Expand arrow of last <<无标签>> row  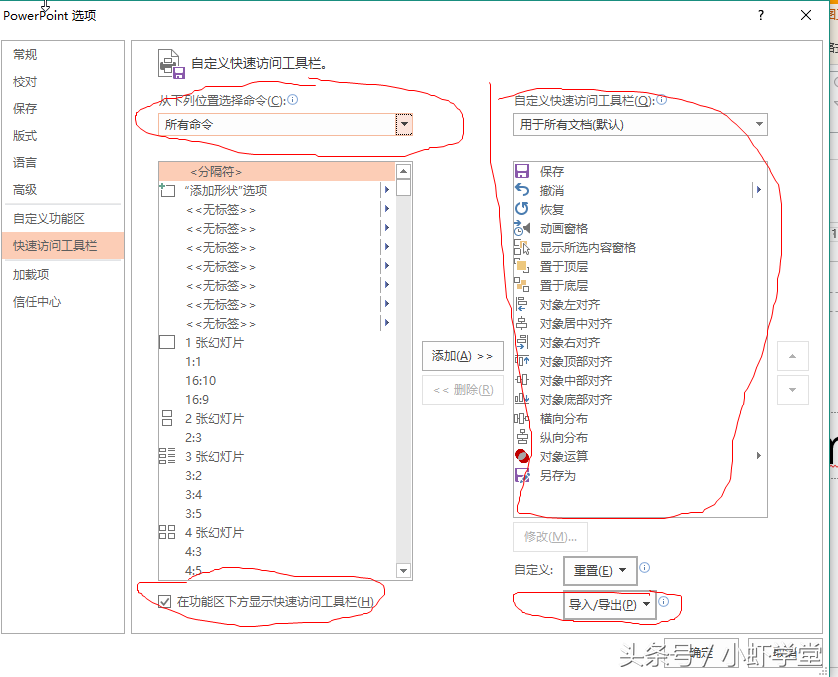(387, 323)
